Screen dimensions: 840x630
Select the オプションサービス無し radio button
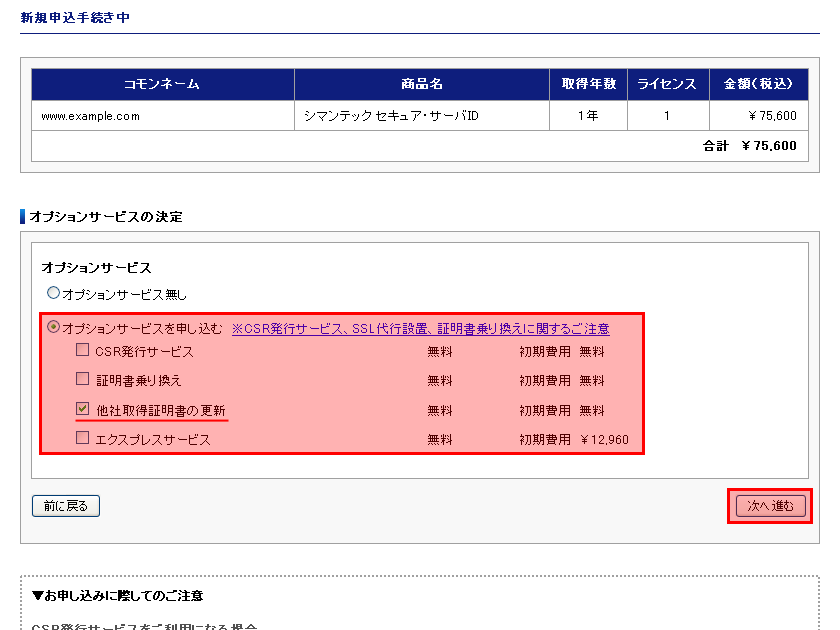53,293
